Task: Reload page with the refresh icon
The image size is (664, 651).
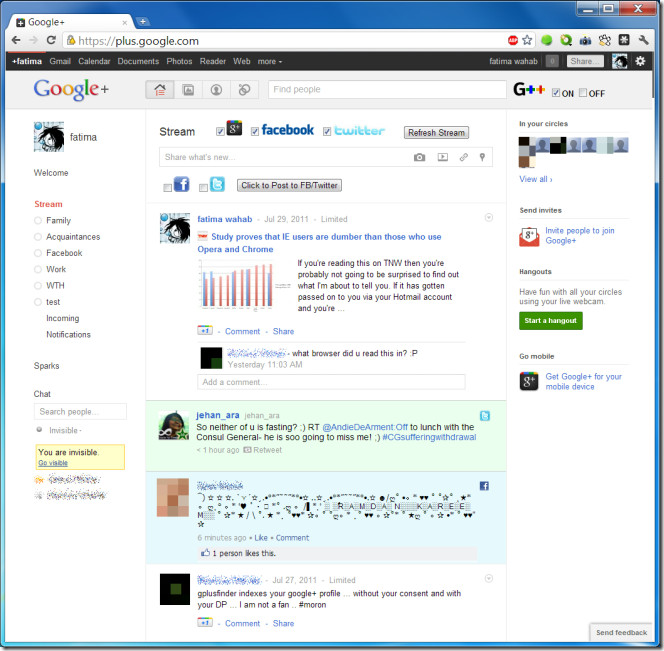Action: (x=51, y=40)
